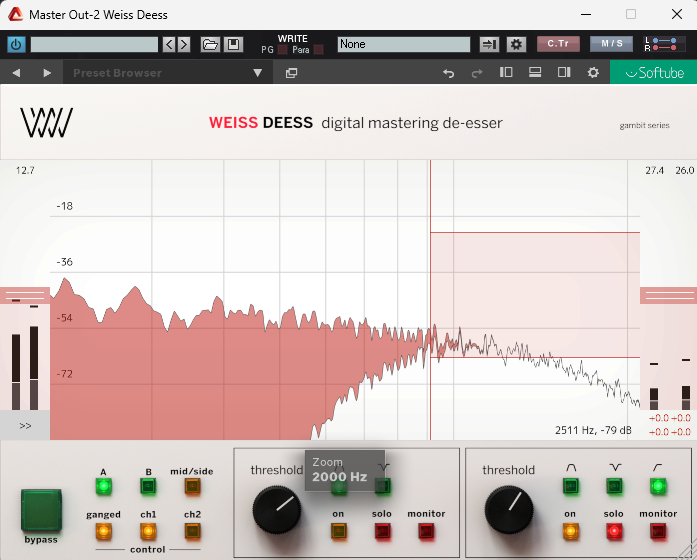This screenshot has width=697, height=560.
Task: Solo band 1
Action: point(382,531)
